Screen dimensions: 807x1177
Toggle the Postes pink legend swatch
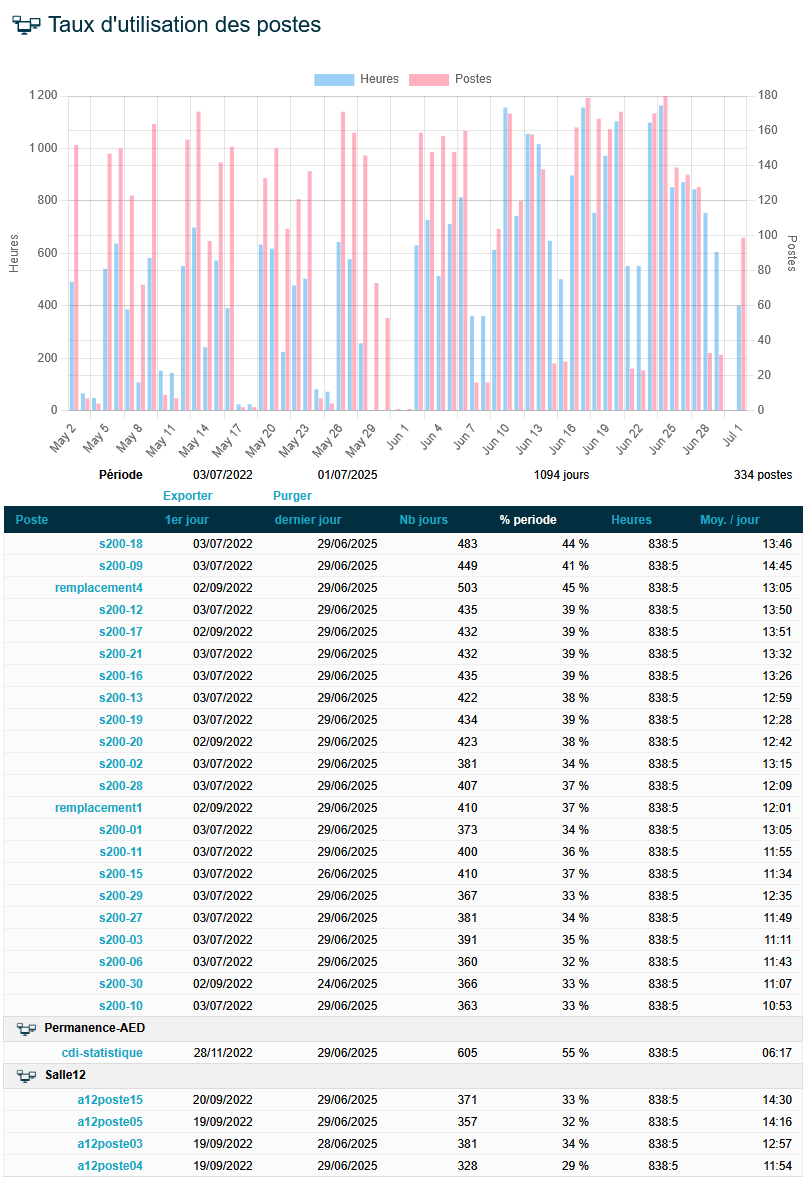click(429, 80)
